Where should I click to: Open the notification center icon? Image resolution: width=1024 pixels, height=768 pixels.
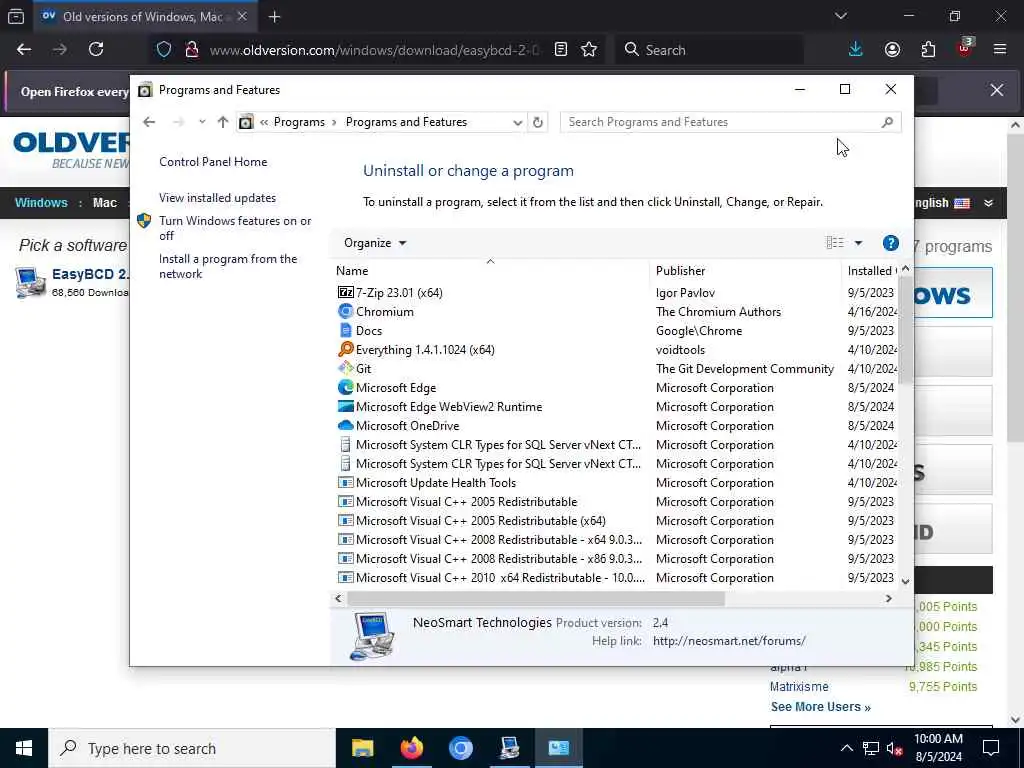991,748
